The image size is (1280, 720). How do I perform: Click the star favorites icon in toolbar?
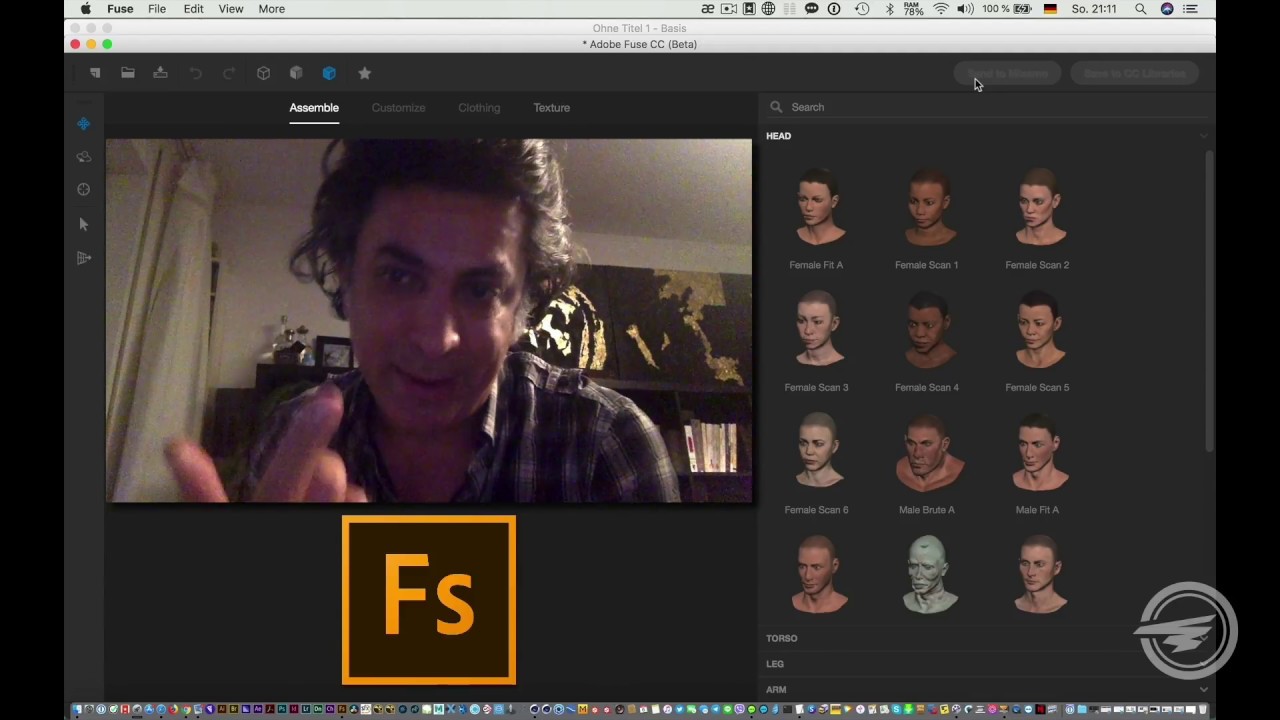[x=364, y=73]
